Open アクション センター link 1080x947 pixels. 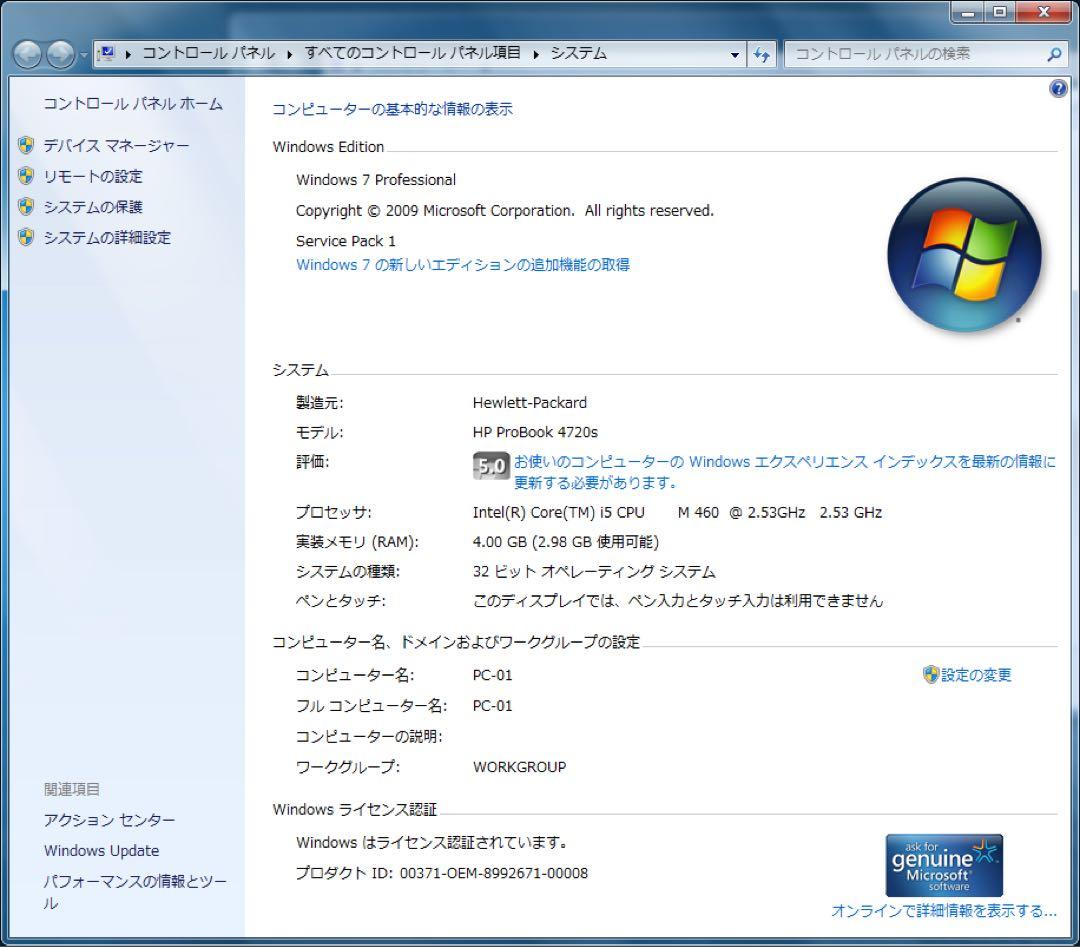pyautogui.click(x=110, y=820)
